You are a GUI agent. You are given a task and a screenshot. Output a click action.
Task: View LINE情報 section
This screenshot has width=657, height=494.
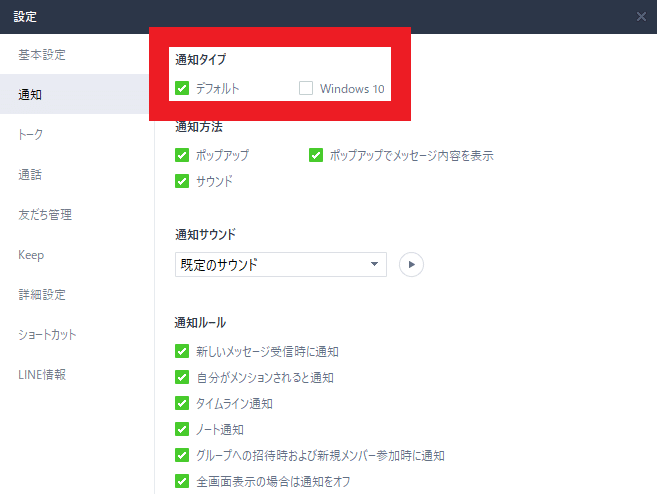pyautogui.click(x=75, y=375)
